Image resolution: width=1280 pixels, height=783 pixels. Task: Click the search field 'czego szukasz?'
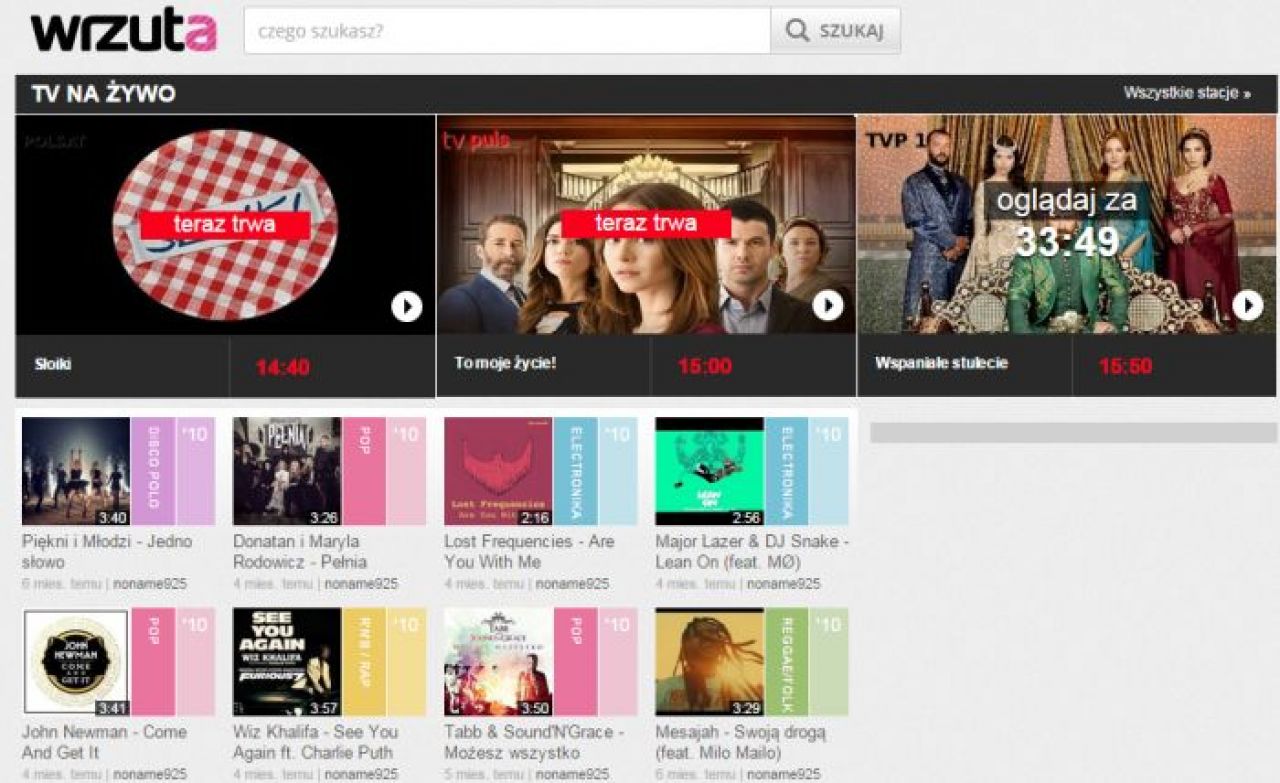(x=507, y=32)
